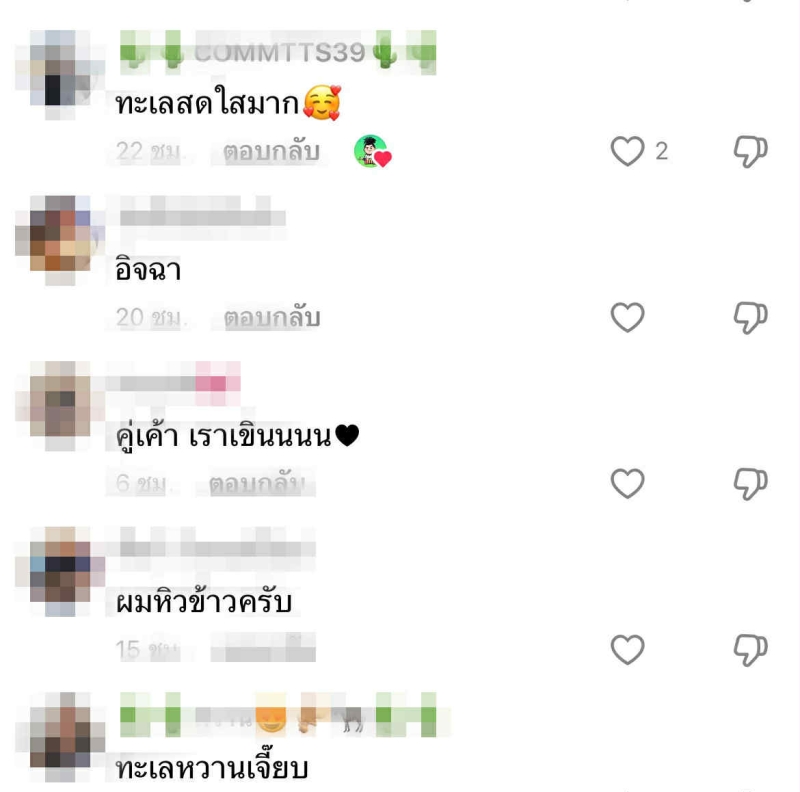This screenshot has height=792, width=800.
Task: Open the COMMTTS39 username link
Action: pyautogui.click(x=279, y=53)
